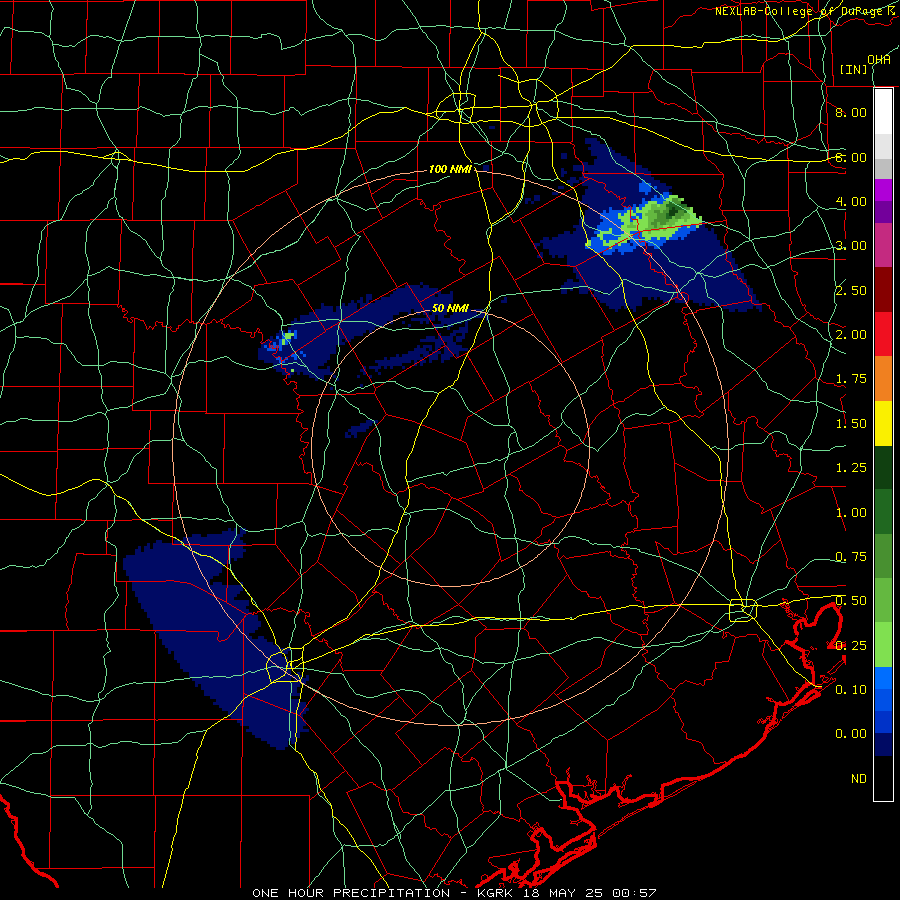The height and width of the screenshot is (900, 900).
Task: Click the '50 NMI' range ring label
Action: coord(451,308)
